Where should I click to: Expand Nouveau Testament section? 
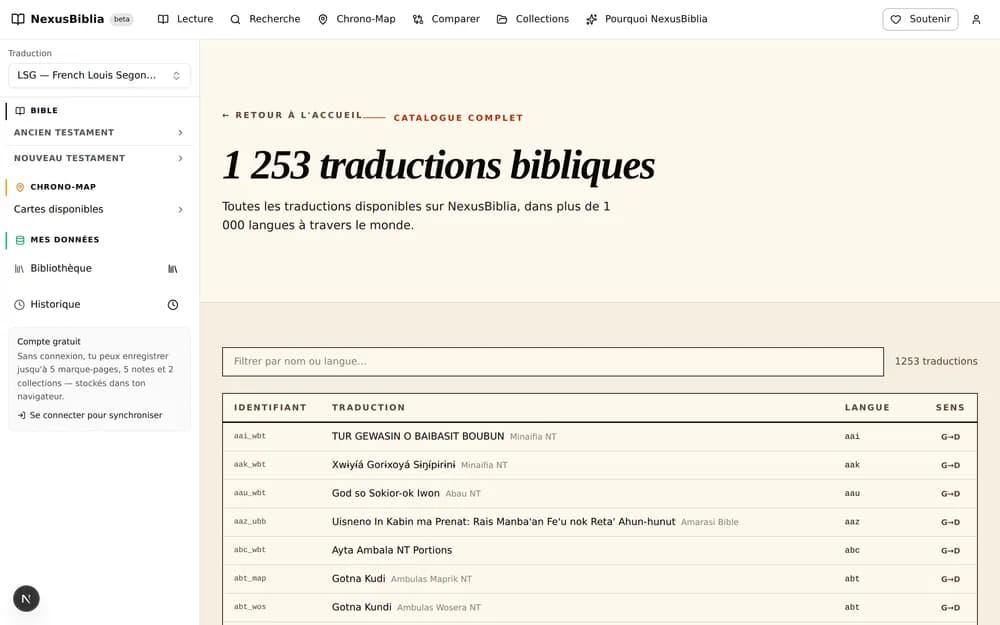99,158
